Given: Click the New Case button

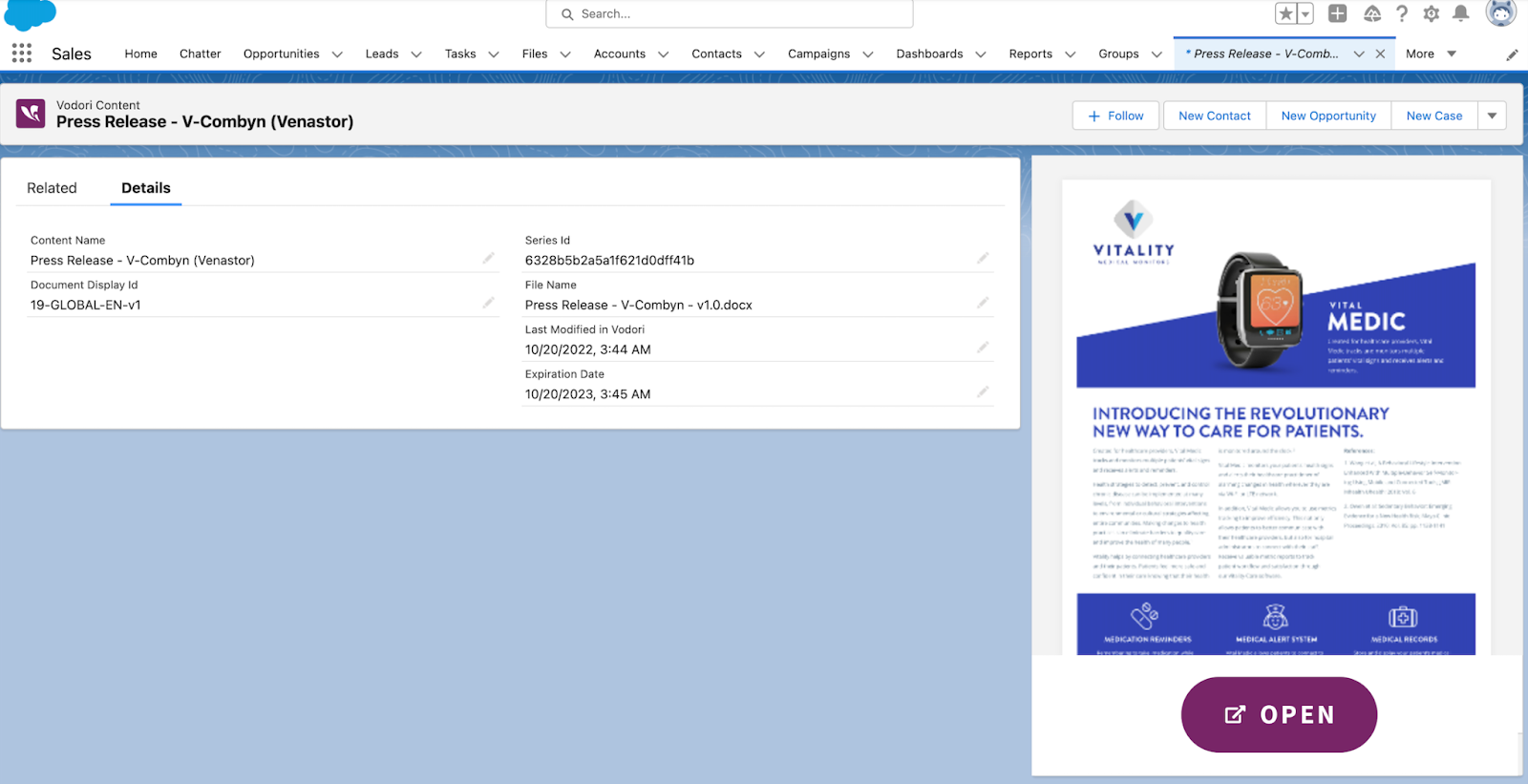Looking at the screenshot, I should 1434,116.
